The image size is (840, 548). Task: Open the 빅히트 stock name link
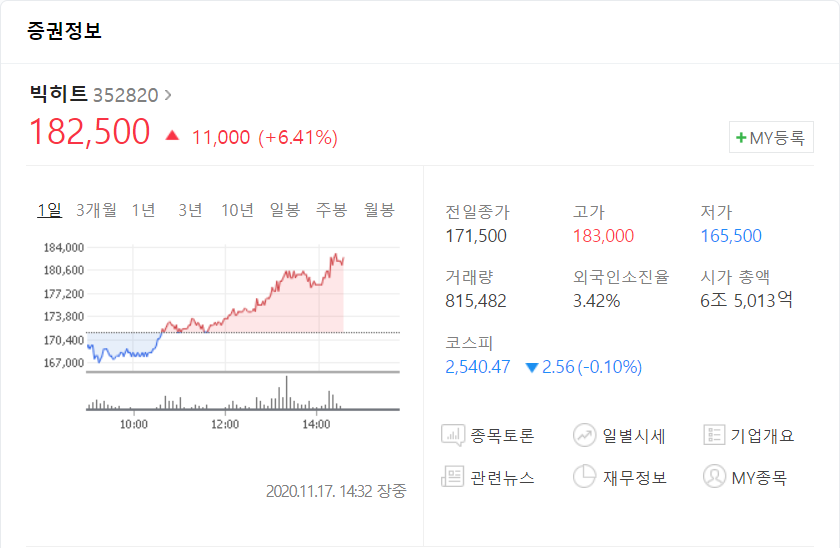(x=58, y=95)
